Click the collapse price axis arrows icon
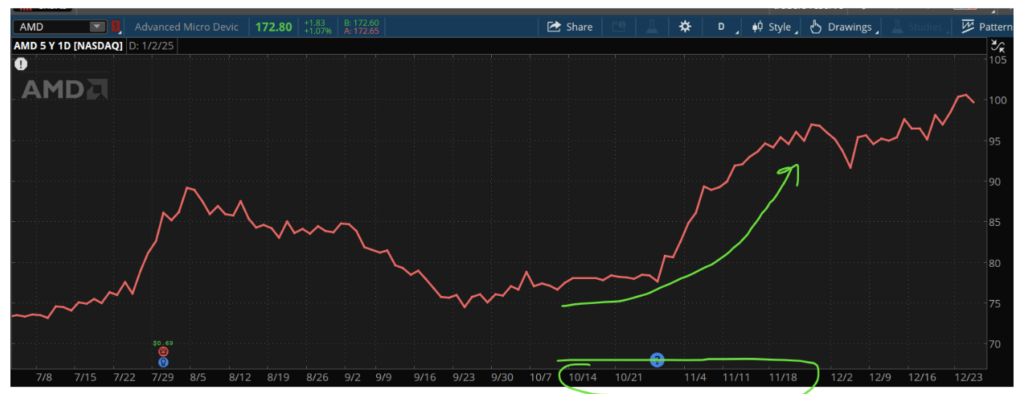Viewport: 1024px width, 394px height. tap(998, 46)
